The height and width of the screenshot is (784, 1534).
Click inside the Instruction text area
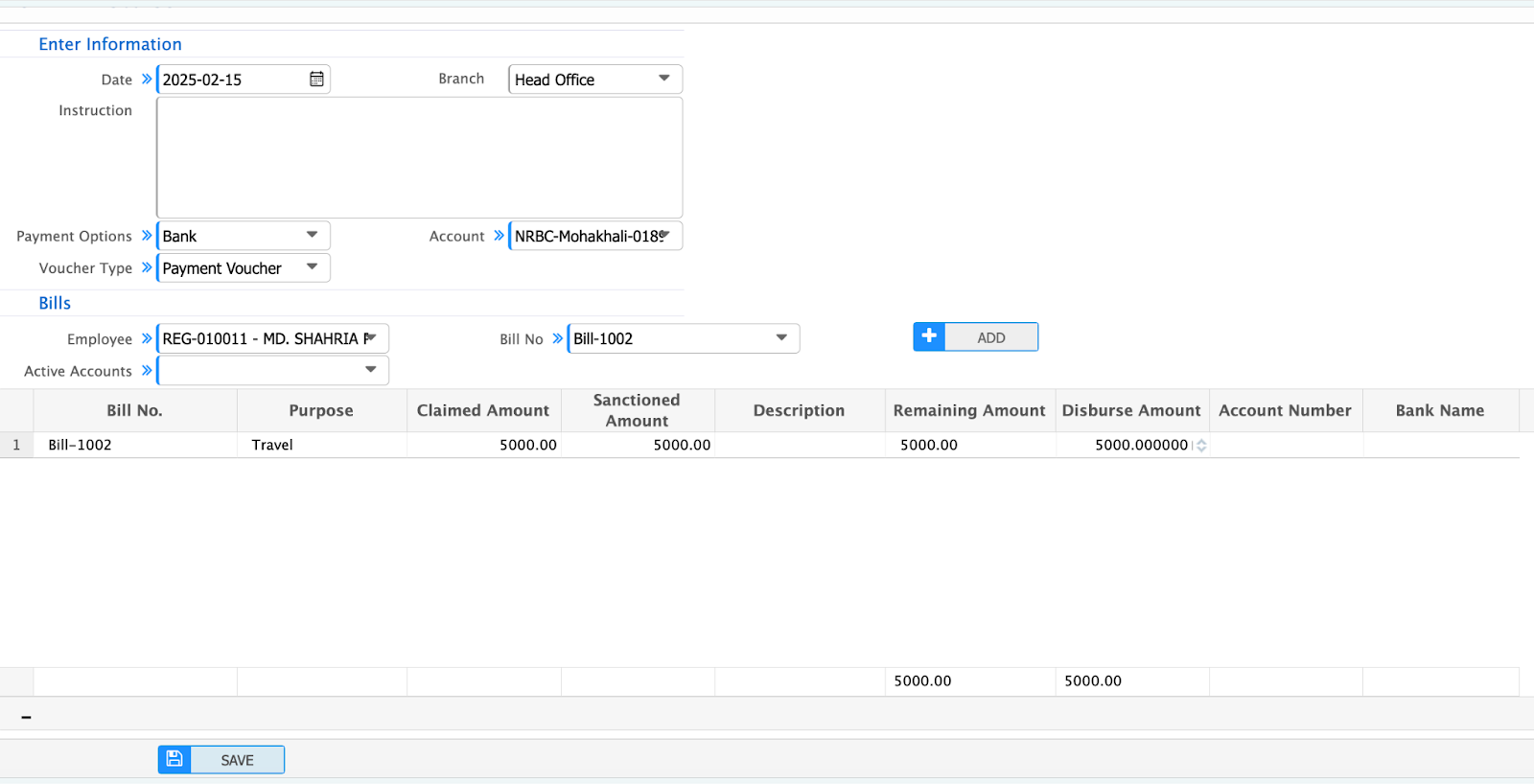[x=419, y=157]
